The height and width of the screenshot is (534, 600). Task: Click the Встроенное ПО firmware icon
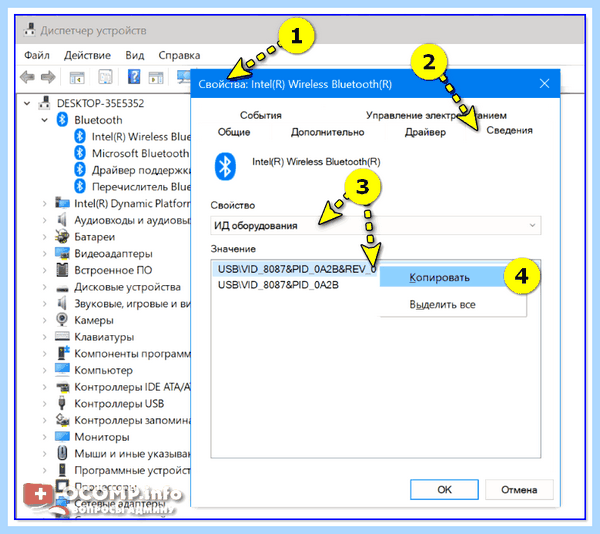[x=62, y=270]
